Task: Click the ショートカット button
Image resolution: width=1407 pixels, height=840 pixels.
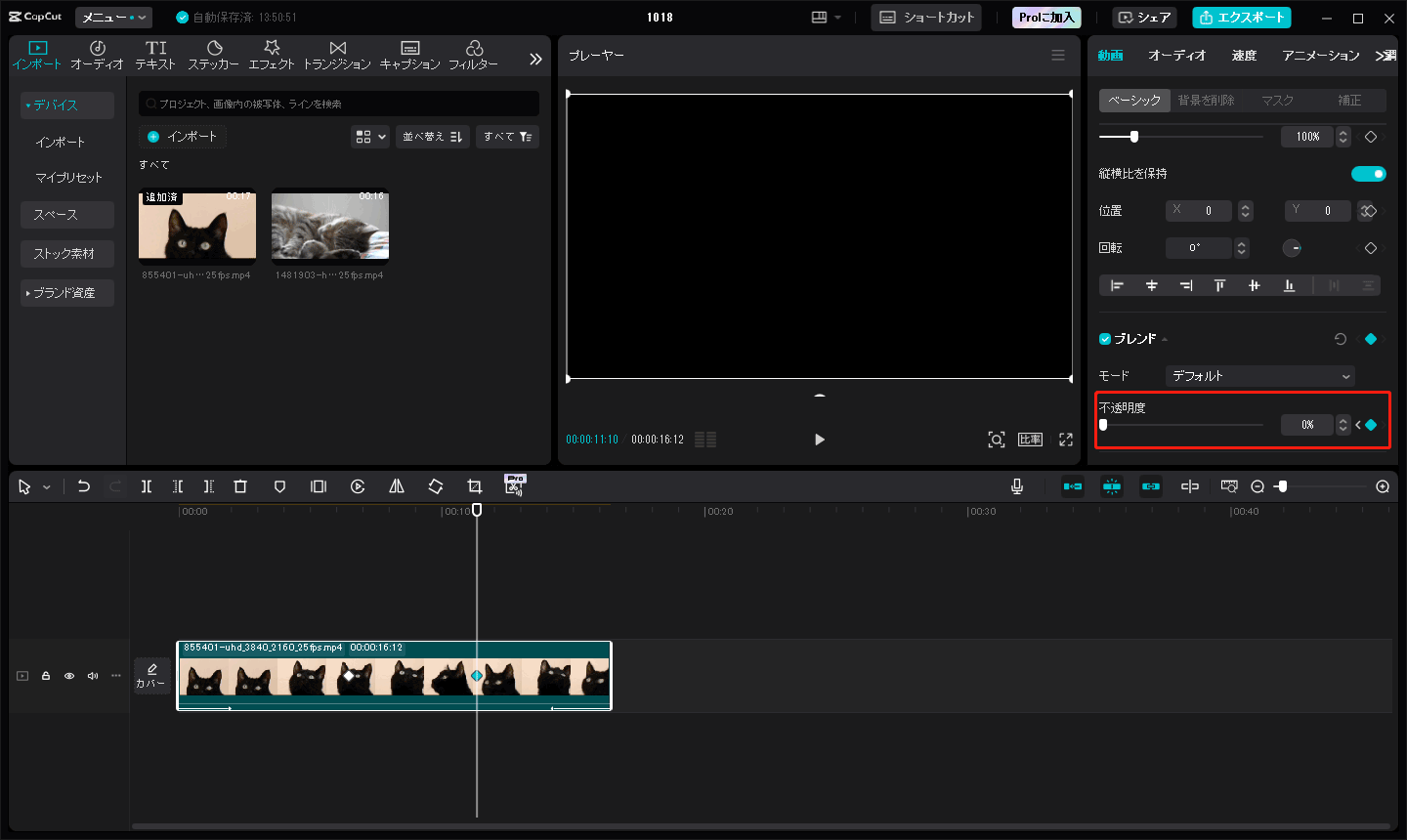Action: (926, 18)
